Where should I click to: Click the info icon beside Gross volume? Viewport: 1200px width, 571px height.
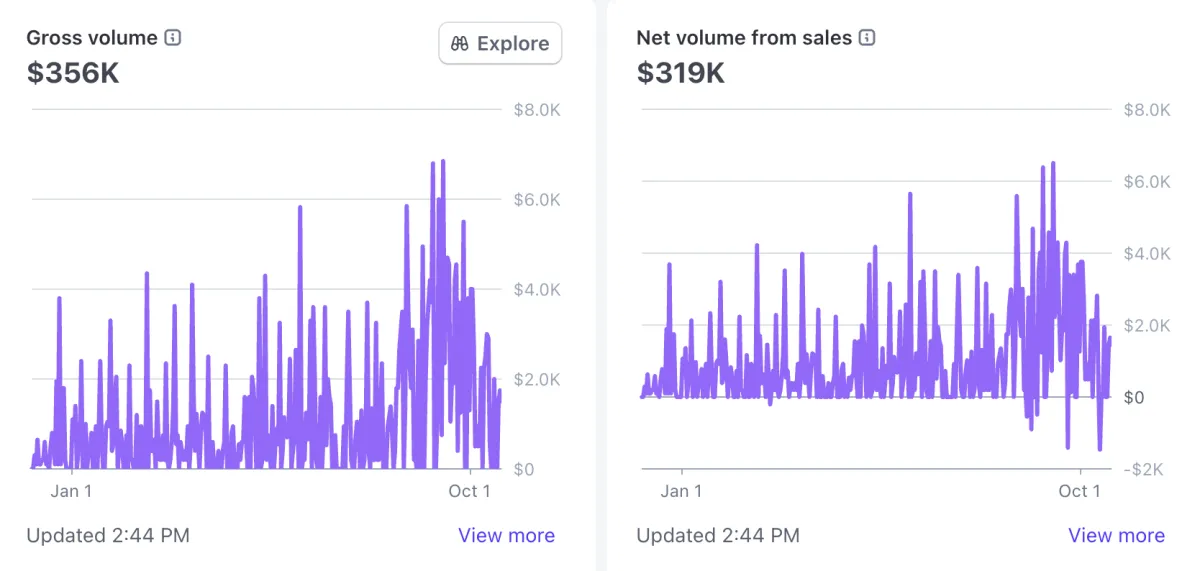pyautogui.click(x=173, y=38)
